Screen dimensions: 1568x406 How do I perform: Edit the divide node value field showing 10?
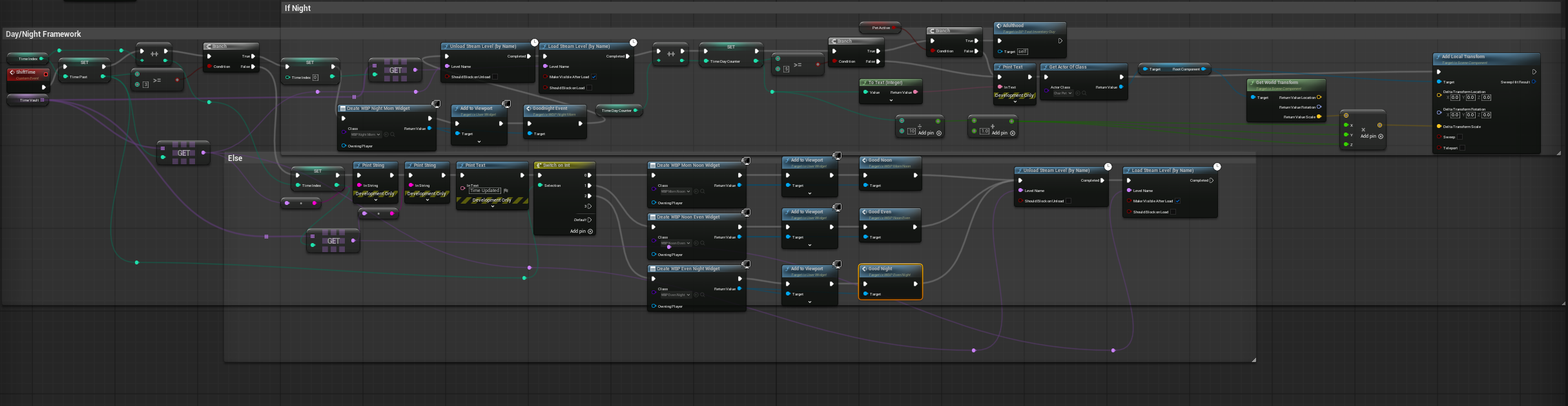pos(911,131)
